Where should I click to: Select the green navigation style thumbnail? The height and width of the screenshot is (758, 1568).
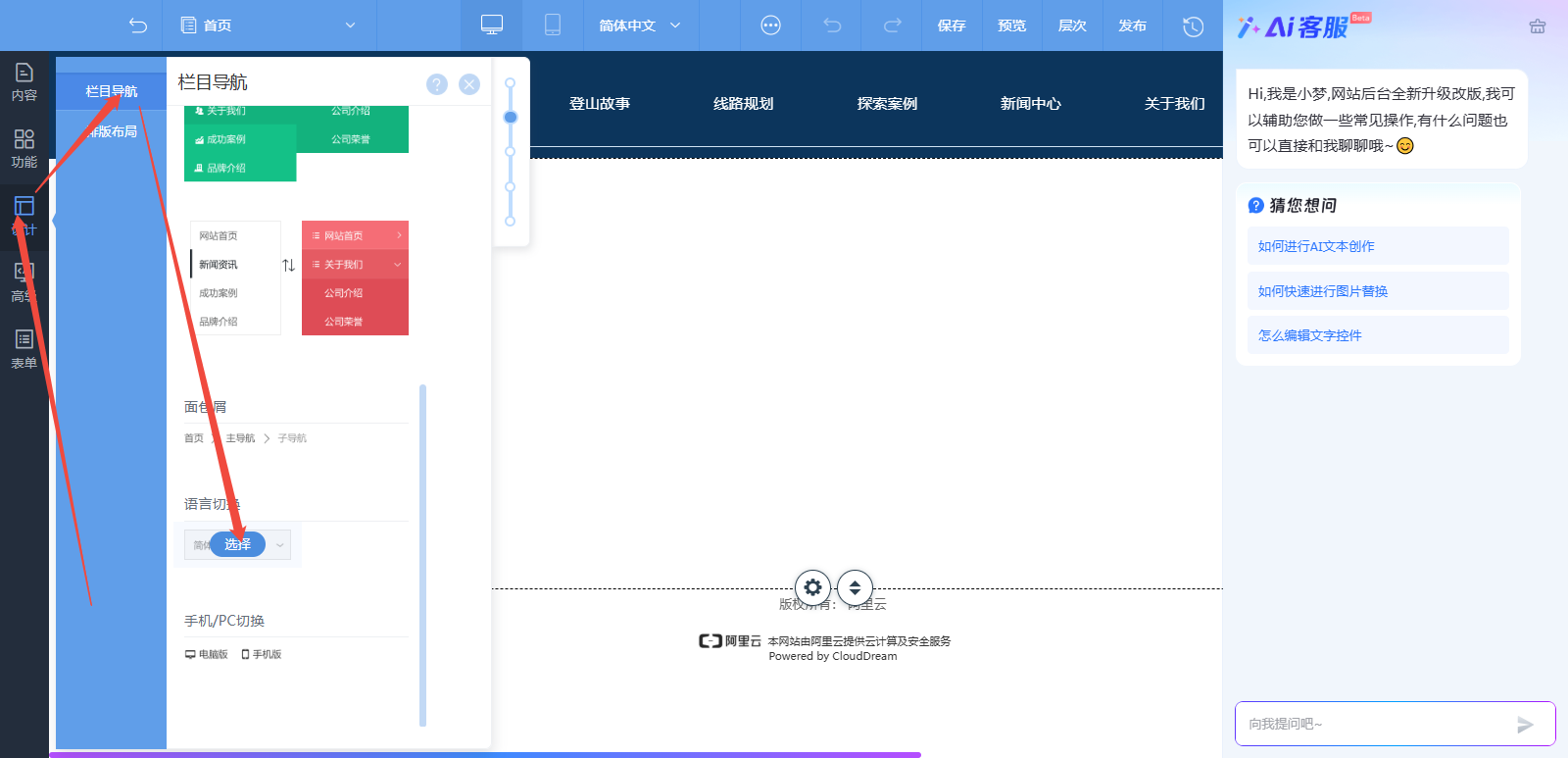coord(296,143)
